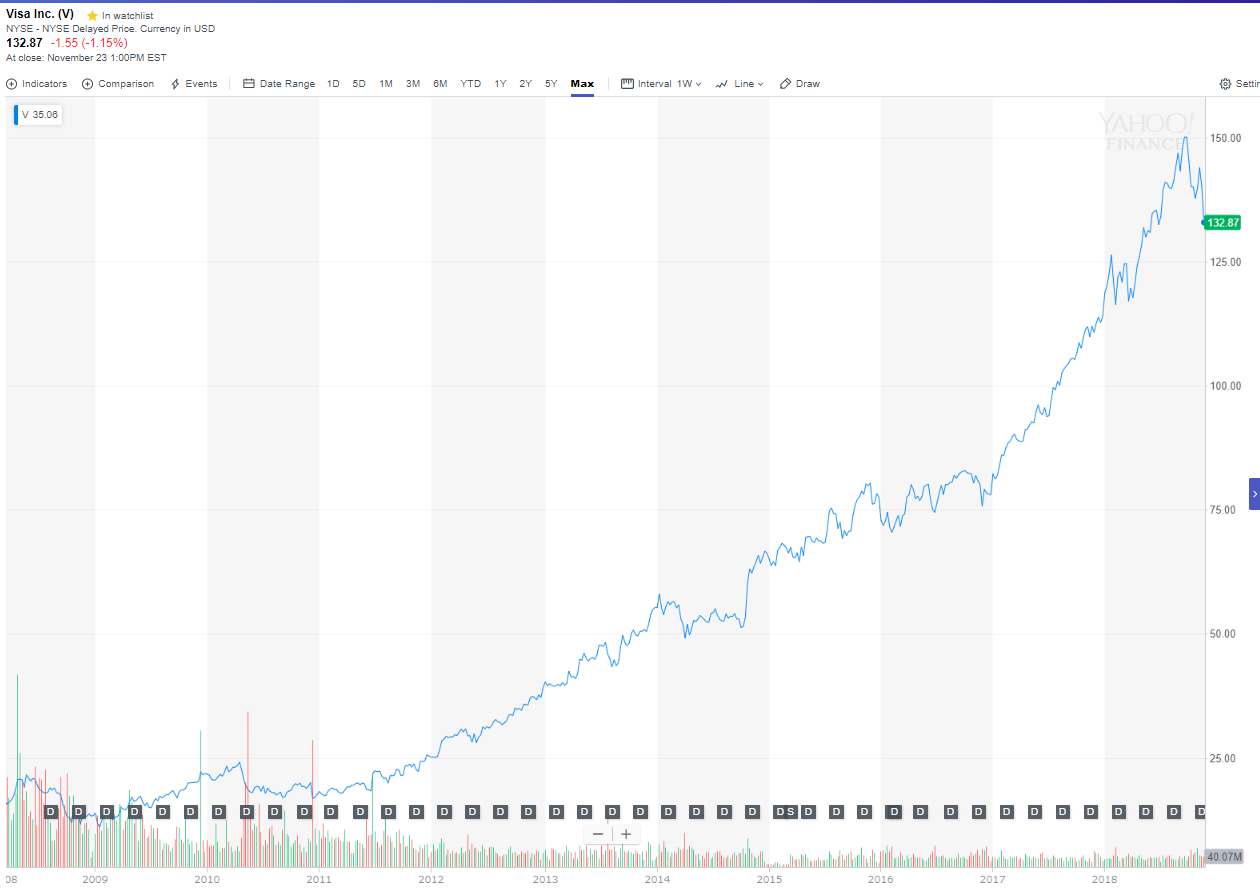The height and width of the screenshot is (893, 1260).
Task: Click the Interval chart icon
Action: click(628, 84)
